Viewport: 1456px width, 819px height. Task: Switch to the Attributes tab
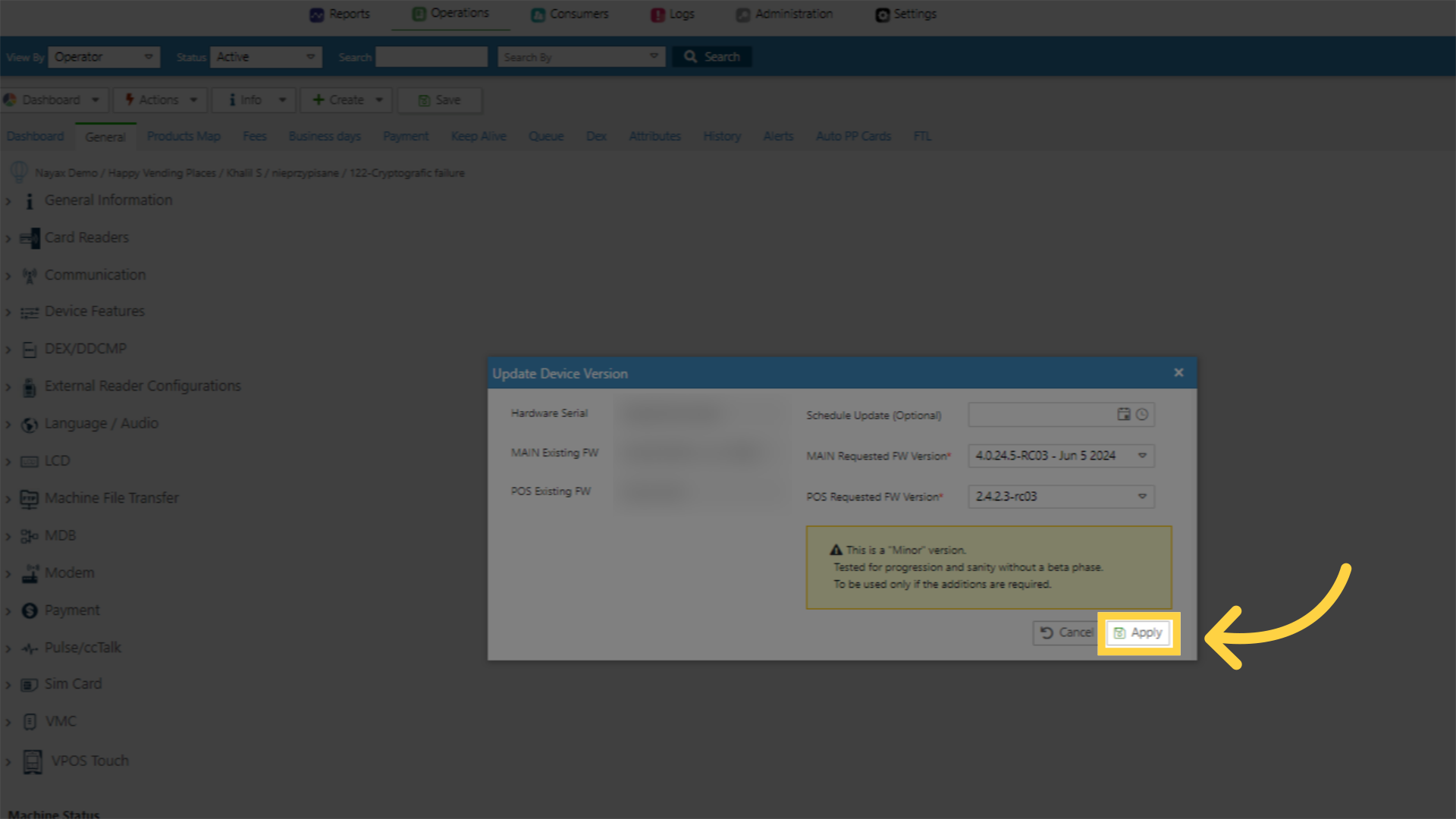[655, 136]
